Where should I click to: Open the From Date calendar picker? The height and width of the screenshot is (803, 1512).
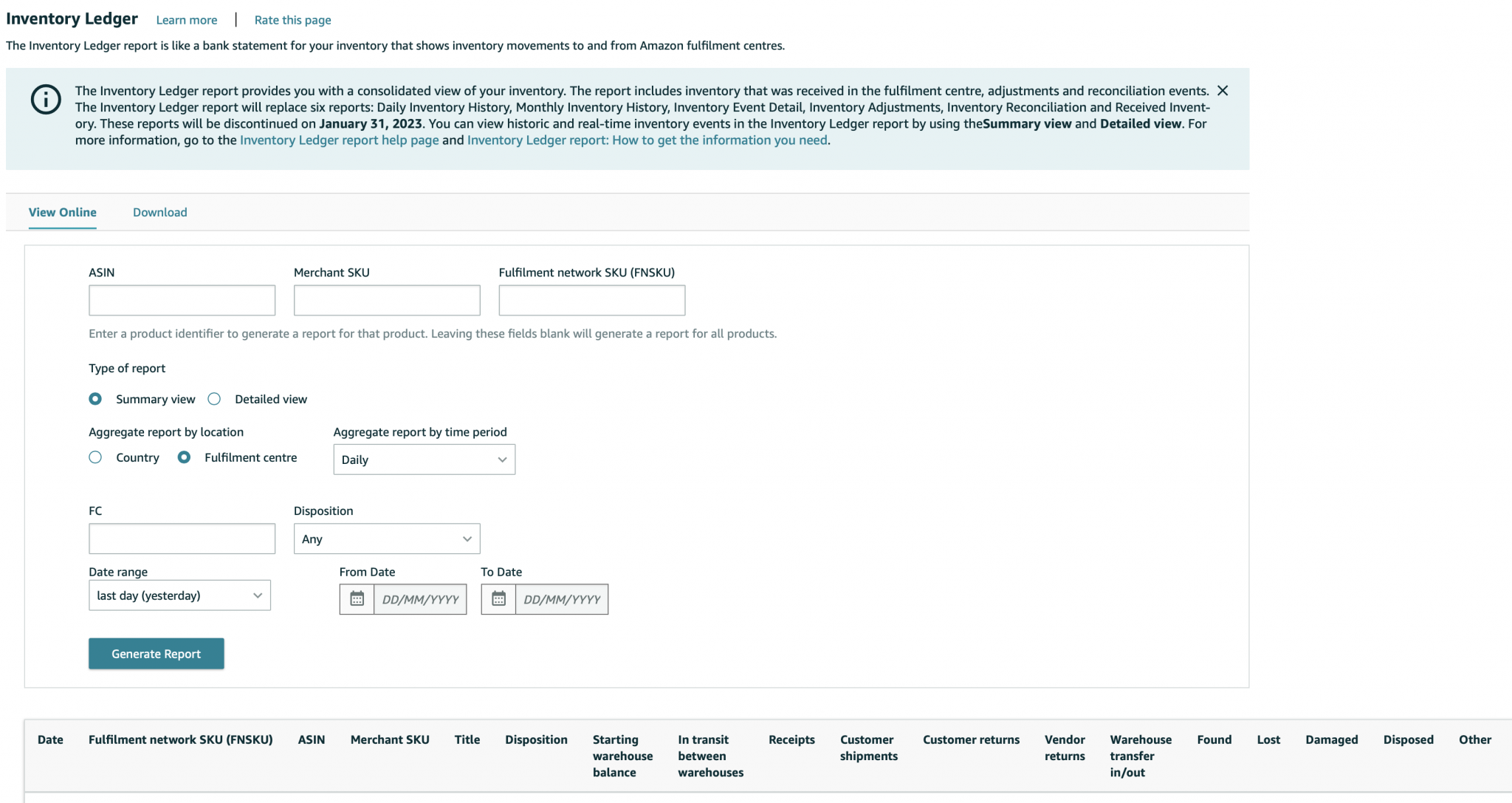pos(357,599)
